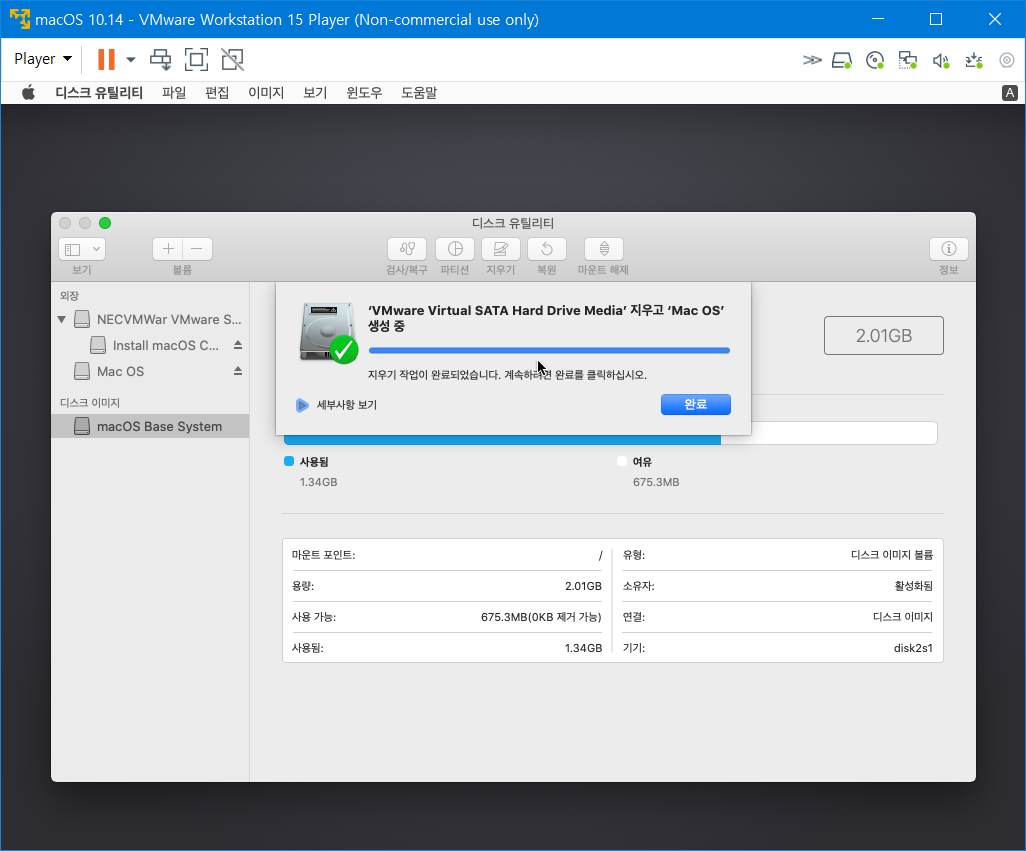1026x851 pixels.
Task: Click the 마운트 해제 unmount icon
Action: click(603, 249)
